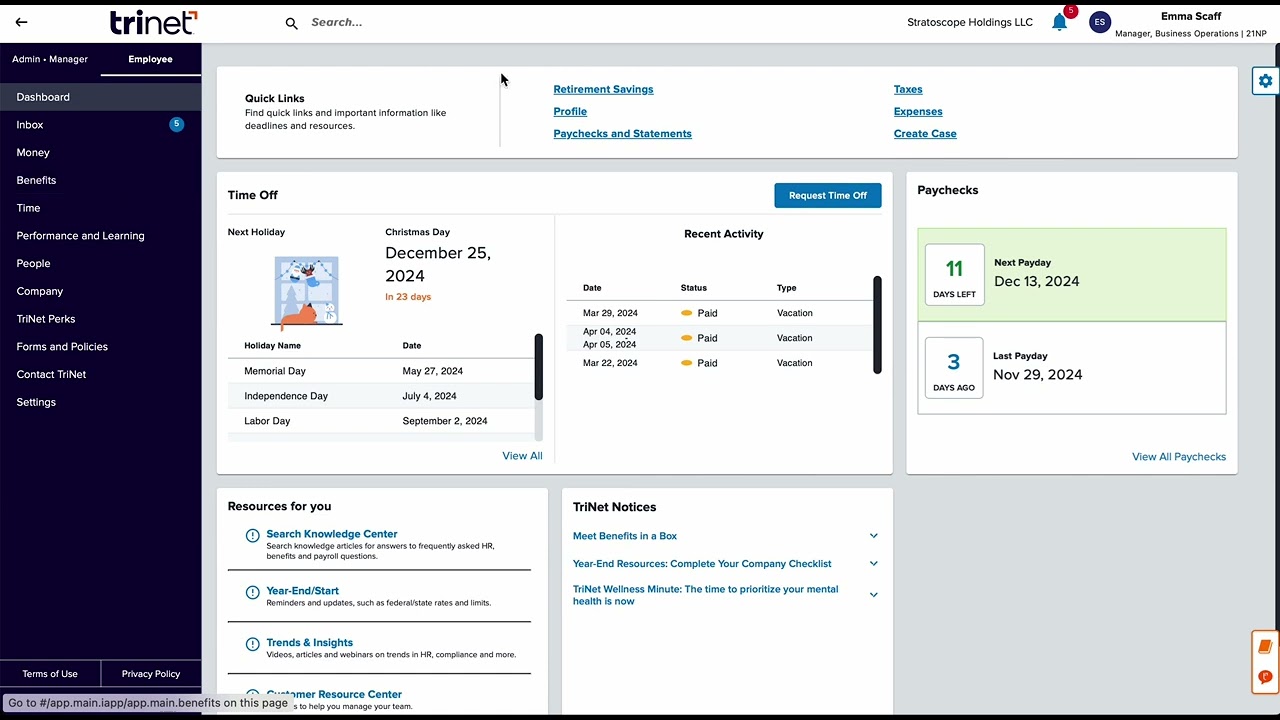
Task: Click the Search Knowledge Center info icon
Action: (x=253, y=535)
